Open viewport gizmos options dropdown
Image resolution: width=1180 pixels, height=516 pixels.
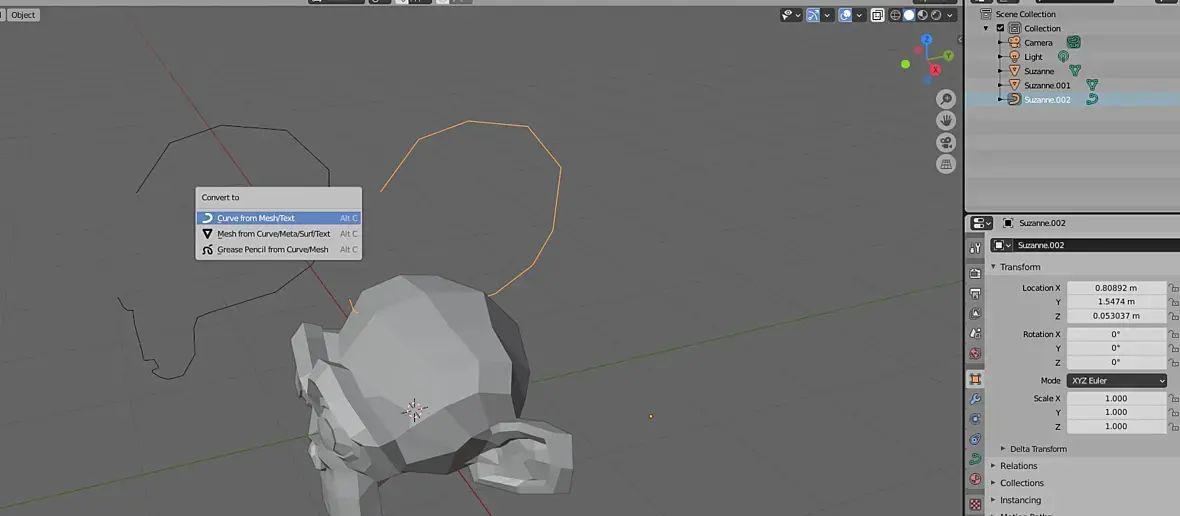(x=828, y=15)
